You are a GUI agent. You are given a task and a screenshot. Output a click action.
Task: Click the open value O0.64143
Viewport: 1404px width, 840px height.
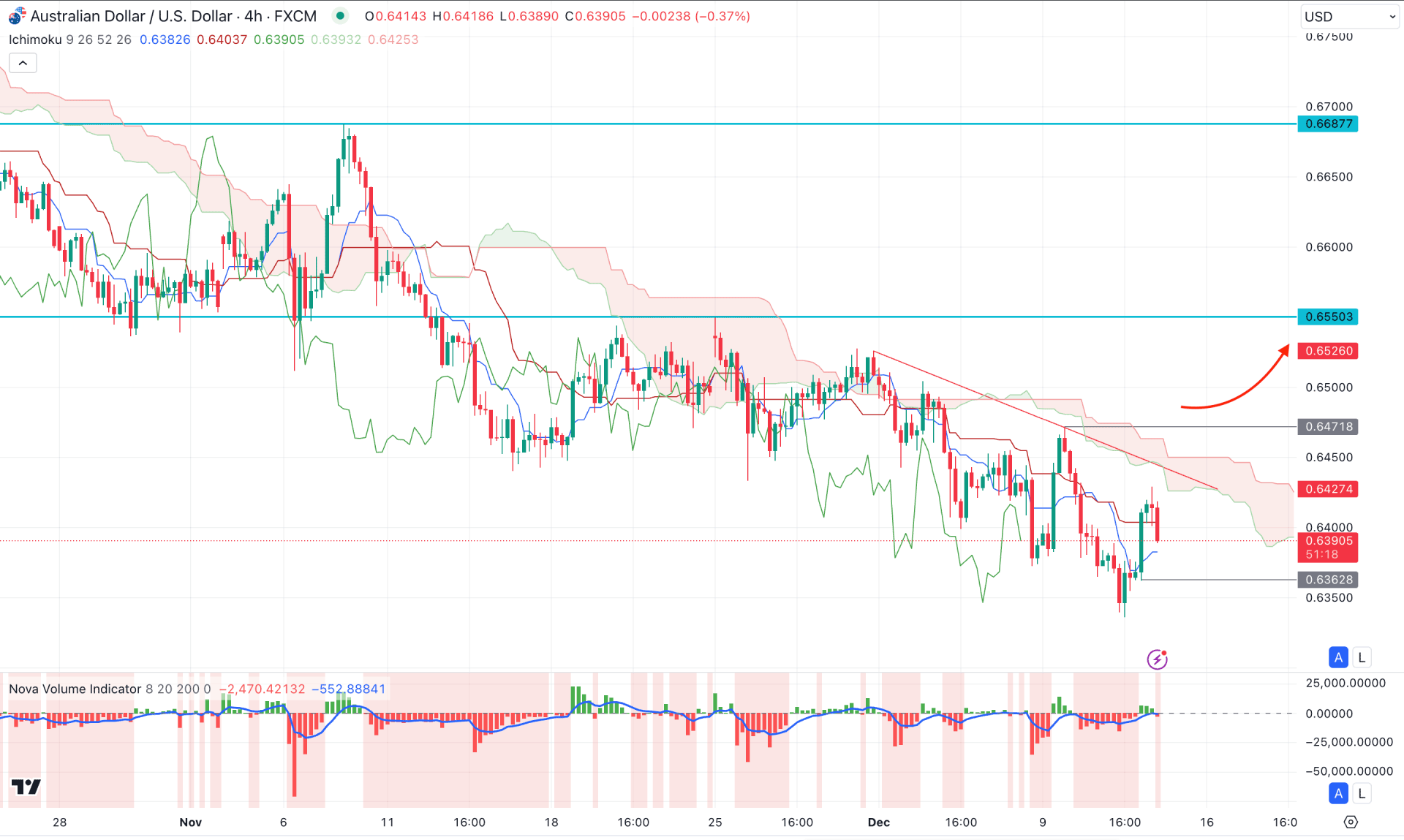tap(396, 16)
